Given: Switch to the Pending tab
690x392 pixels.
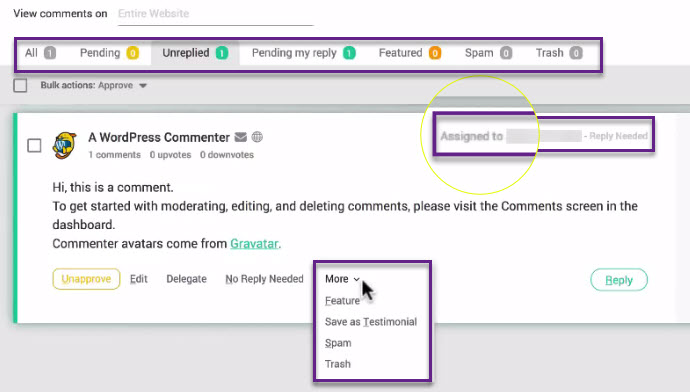Looking at the screenshot, I should click(109, 53).
